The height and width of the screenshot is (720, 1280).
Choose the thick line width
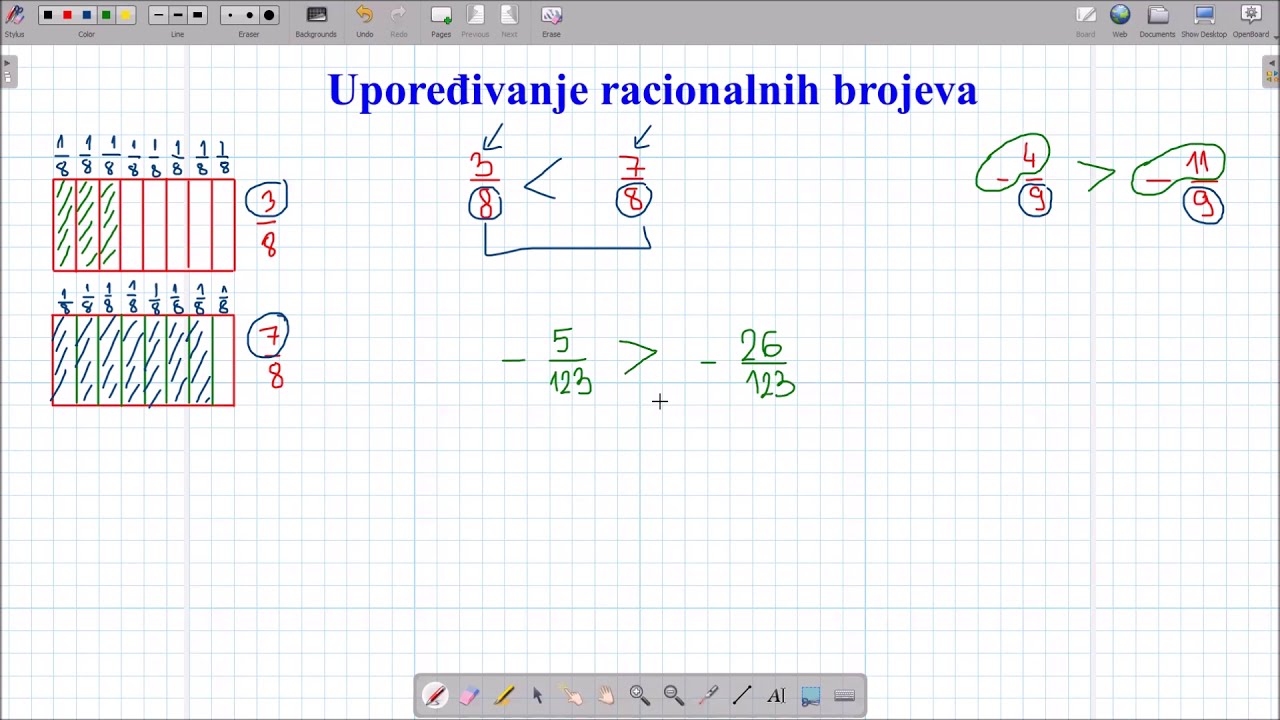pos(197,15)
